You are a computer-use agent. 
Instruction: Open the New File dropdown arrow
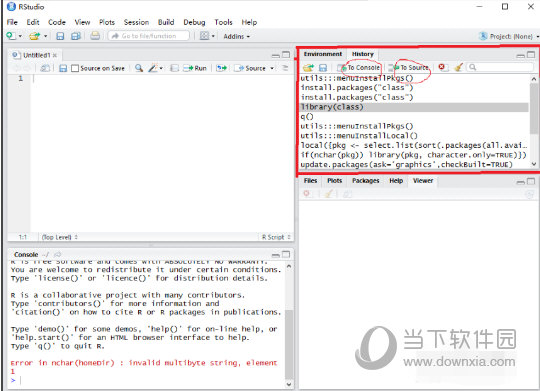point(20,36)
